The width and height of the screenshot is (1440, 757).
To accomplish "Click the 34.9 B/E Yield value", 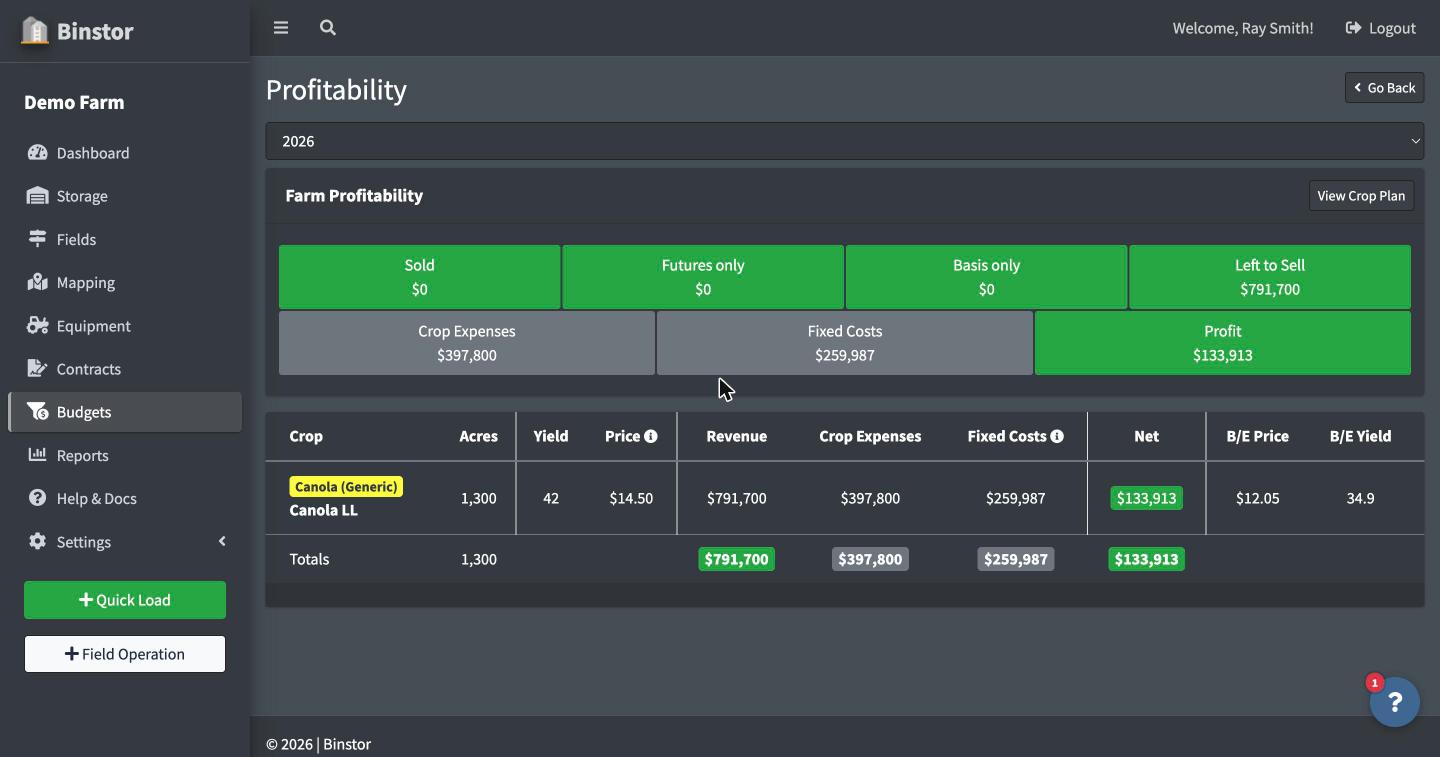I will tap(1360, 498).
